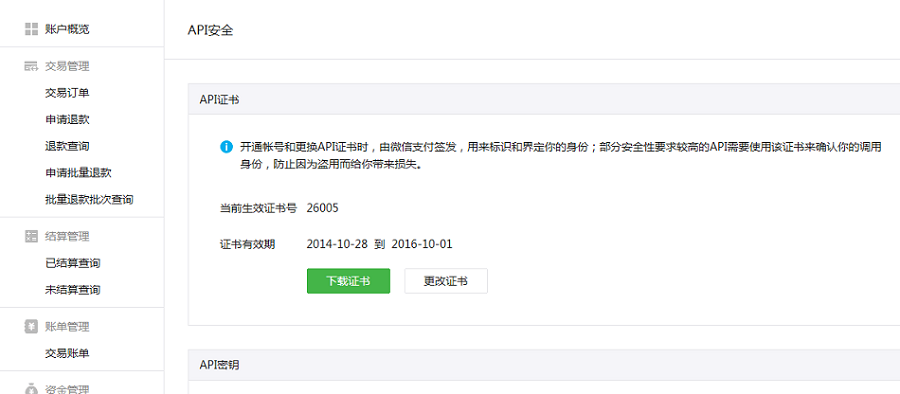Open 批量退款批次查询
Image resolution: width=900 pixels, height=394 pixels.
point(89,200)
